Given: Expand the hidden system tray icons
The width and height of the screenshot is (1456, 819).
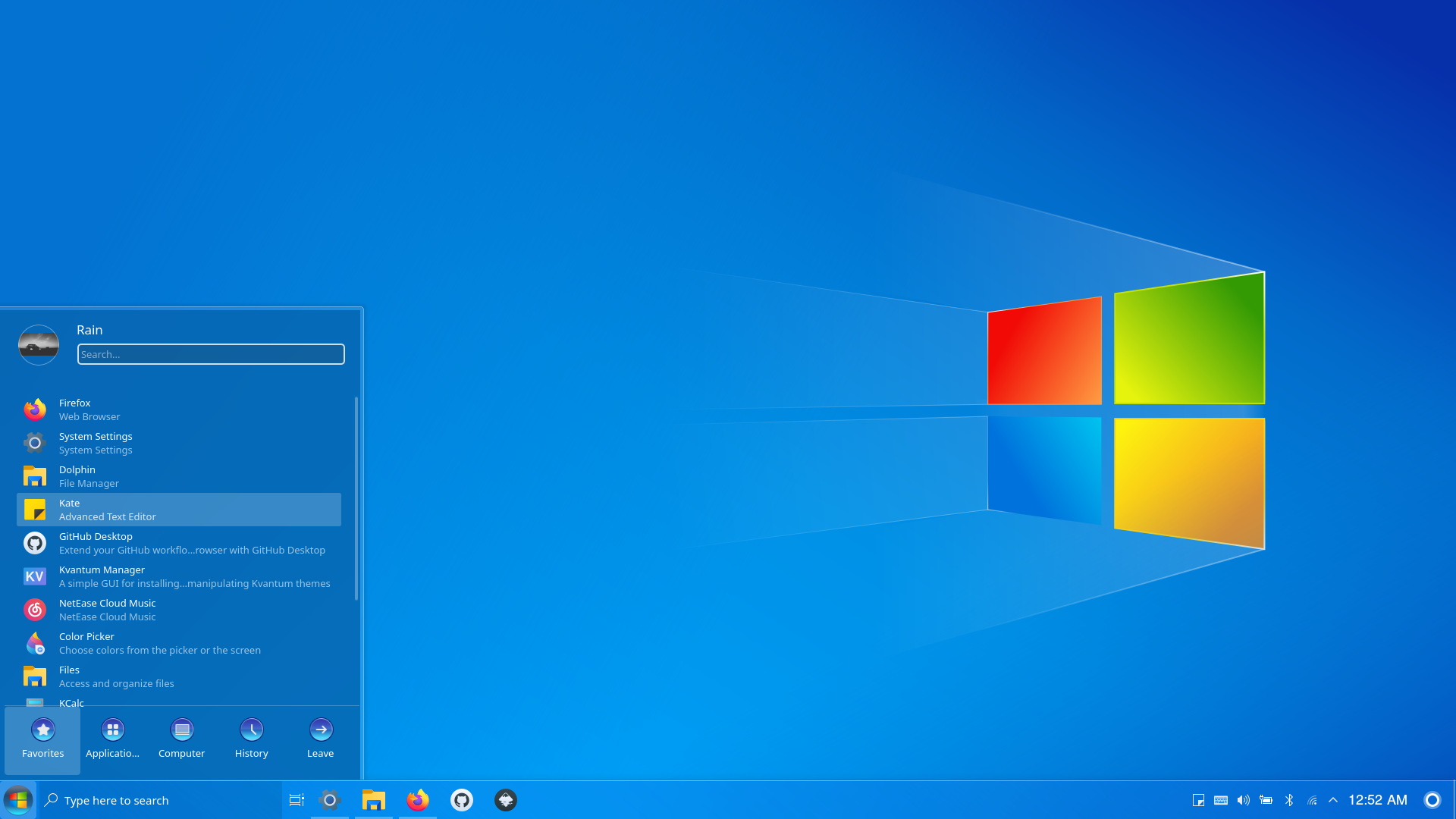Looking at the screenshot, I should pos(1333,800).
